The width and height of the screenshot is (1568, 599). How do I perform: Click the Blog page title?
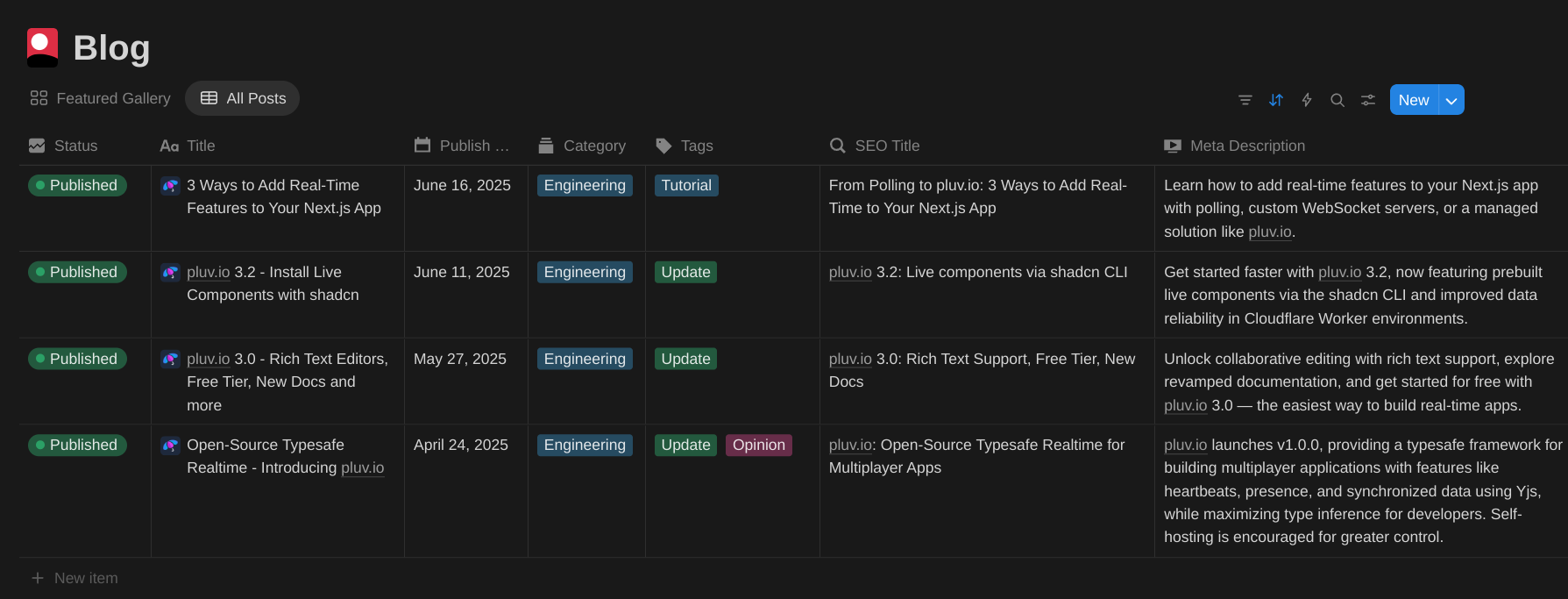[x=111, y=47]
